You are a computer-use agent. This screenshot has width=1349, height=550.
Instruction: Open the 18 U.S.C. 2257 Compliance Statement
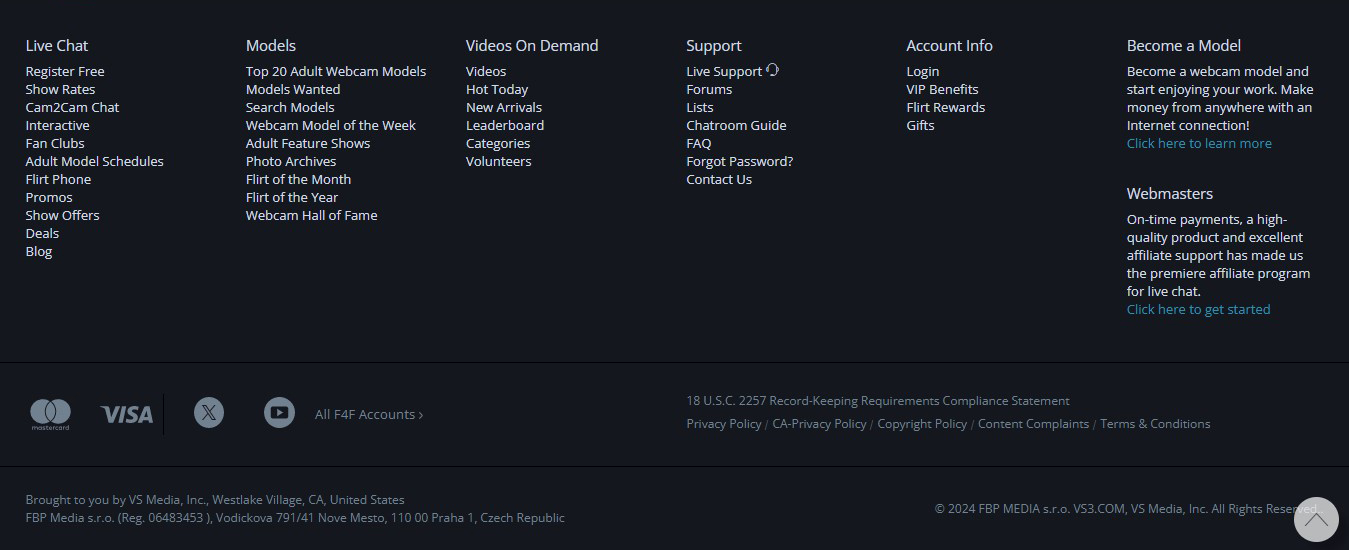pyautogui.click(x=877, y=401)
